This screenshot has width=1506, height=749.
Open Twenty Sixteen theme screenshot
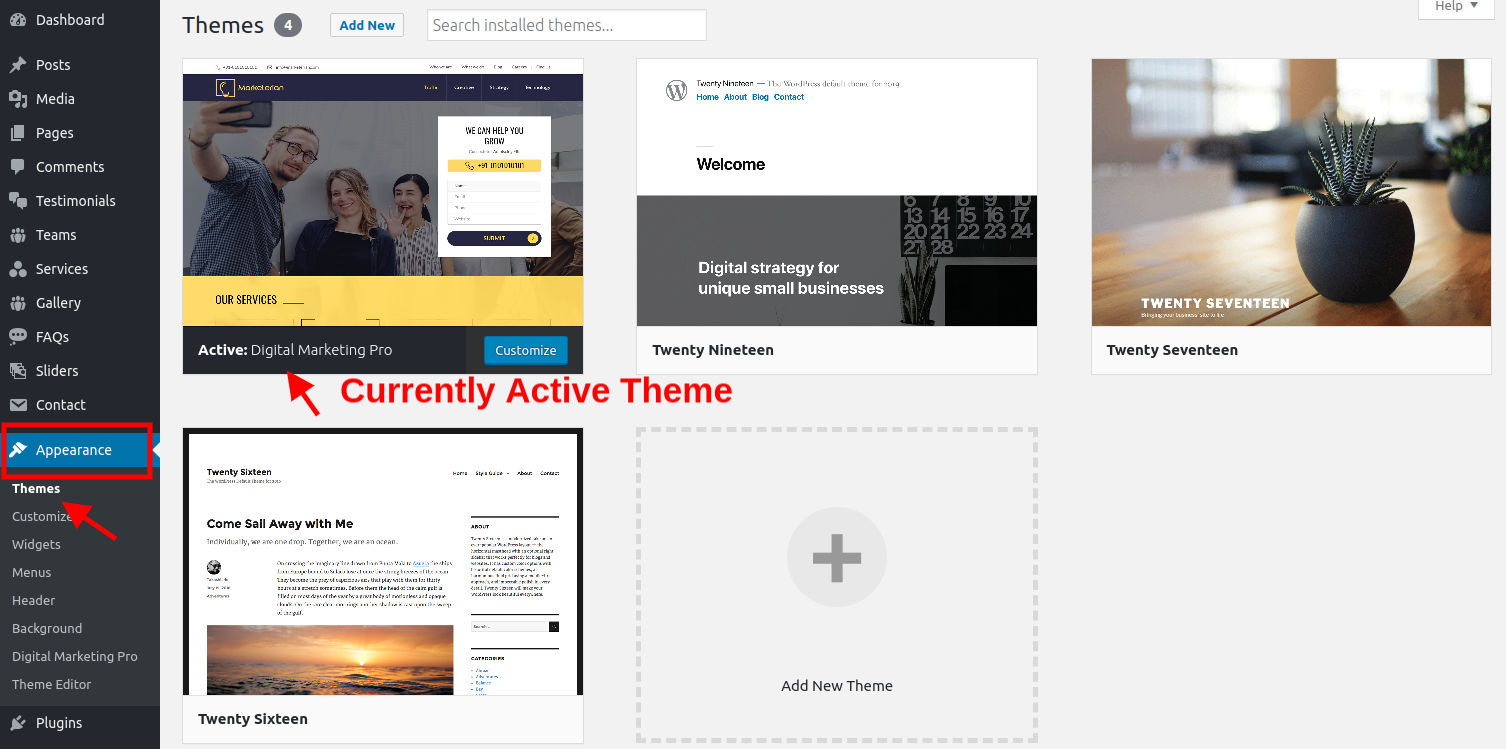(383, 562)
